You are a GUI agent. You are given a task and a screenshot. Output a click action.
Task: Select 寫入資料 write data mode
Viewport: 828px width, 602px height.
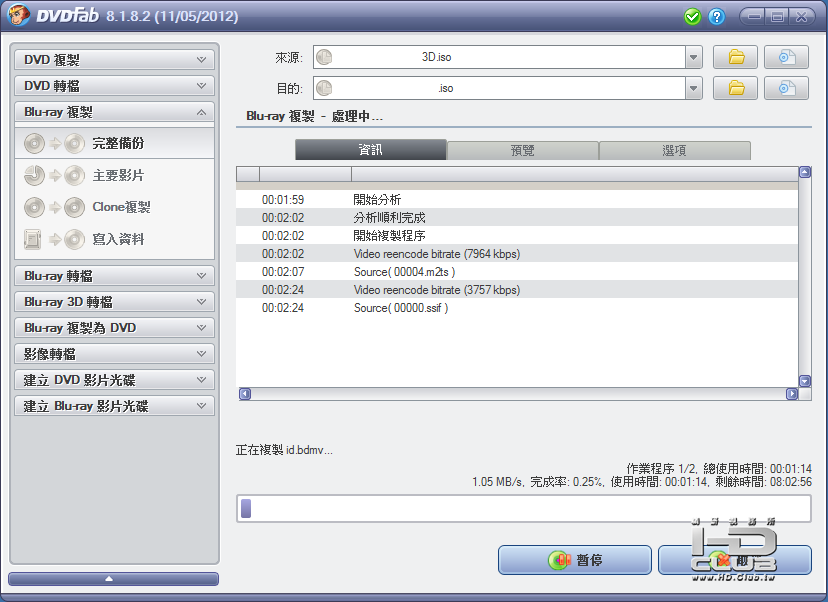(x=115, y=239)
